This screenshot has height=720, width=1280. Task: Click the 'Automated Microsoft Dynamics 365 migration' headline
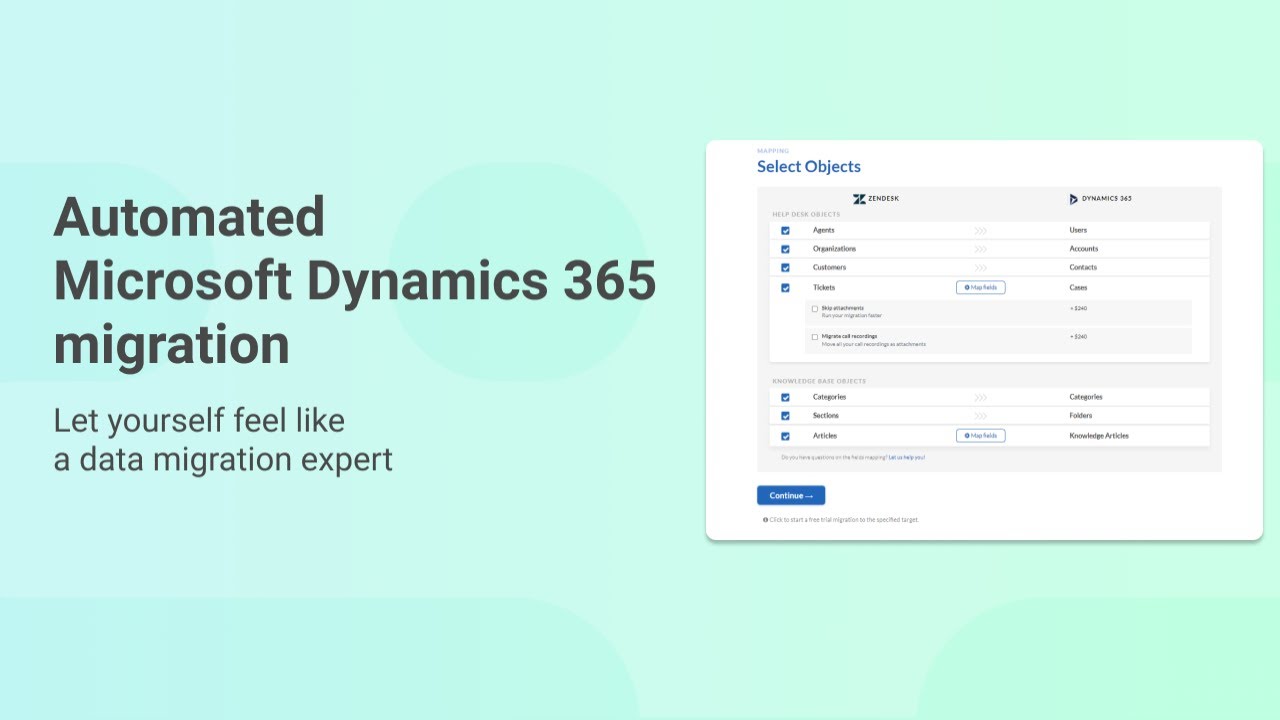pyautogui.click(x=355, y=281)
